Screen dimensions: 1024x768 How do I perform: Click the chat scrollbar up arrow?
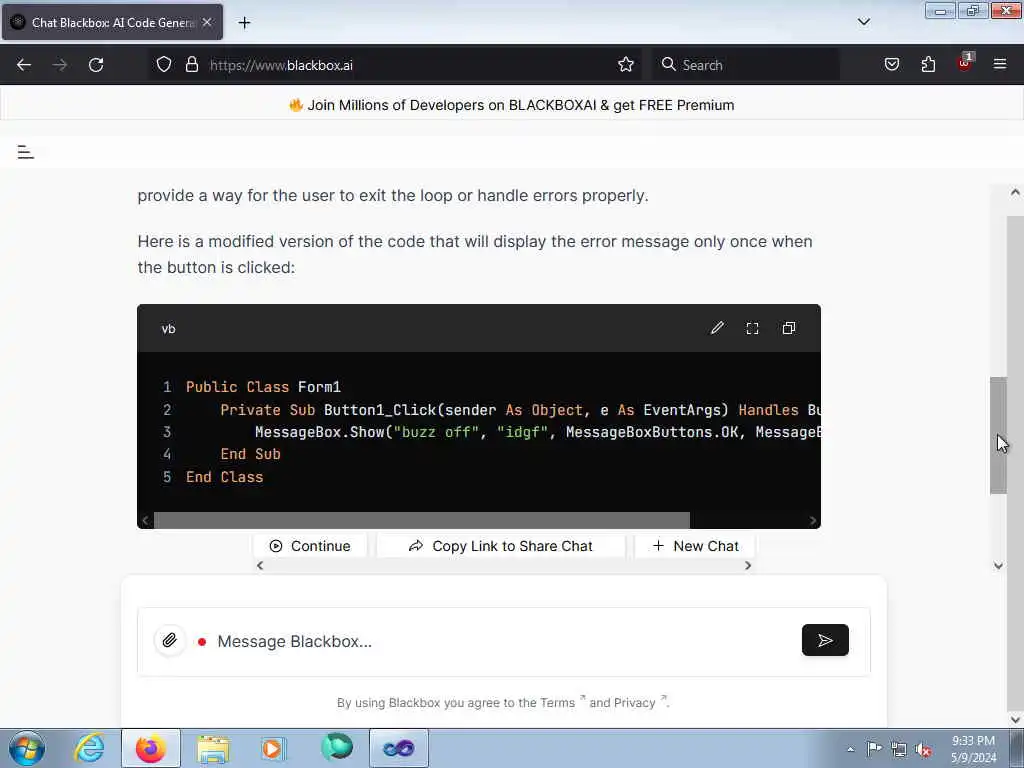pyautogui.click(x=1015, y=193)
